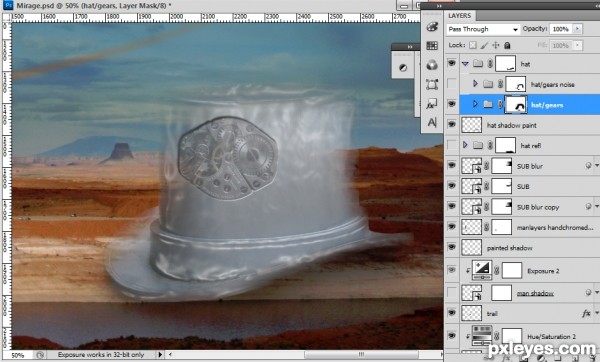Open the Pass Through blend mode dropdown
Viewport: 600px width, 362px height.
tap(483, 29)
